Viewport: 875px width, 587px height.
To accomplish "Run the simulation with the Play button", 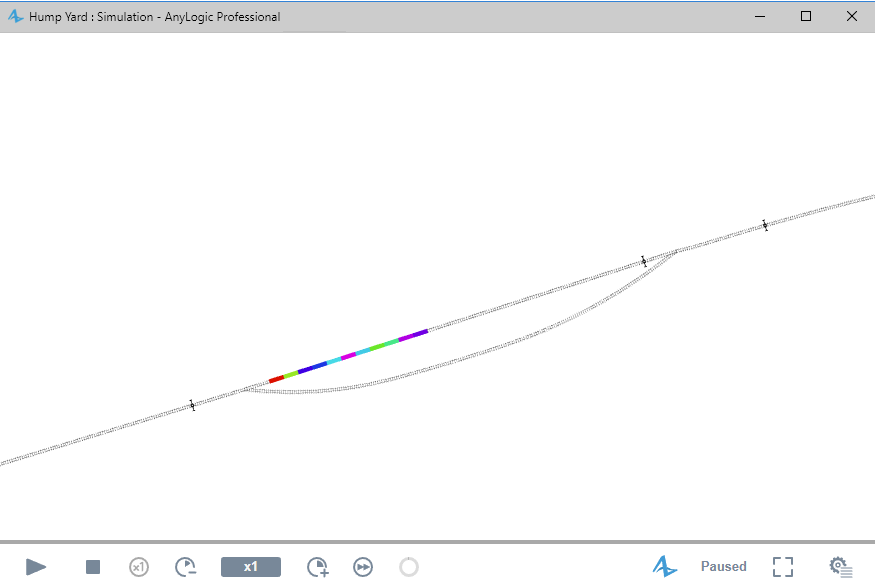I will point(36,567).
